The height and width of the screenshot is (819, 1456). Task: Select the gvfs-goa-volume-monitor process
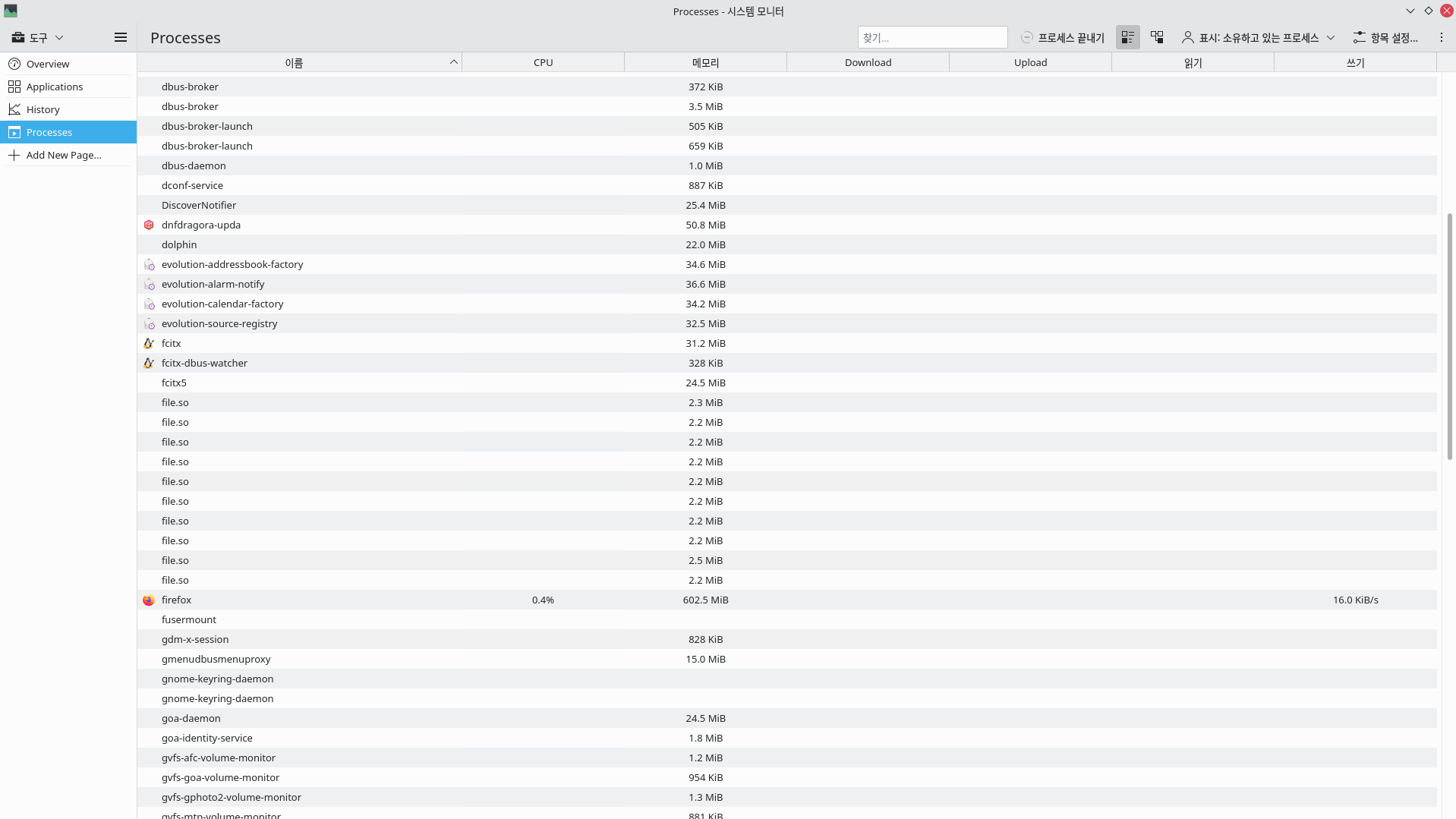coord(786,777)
